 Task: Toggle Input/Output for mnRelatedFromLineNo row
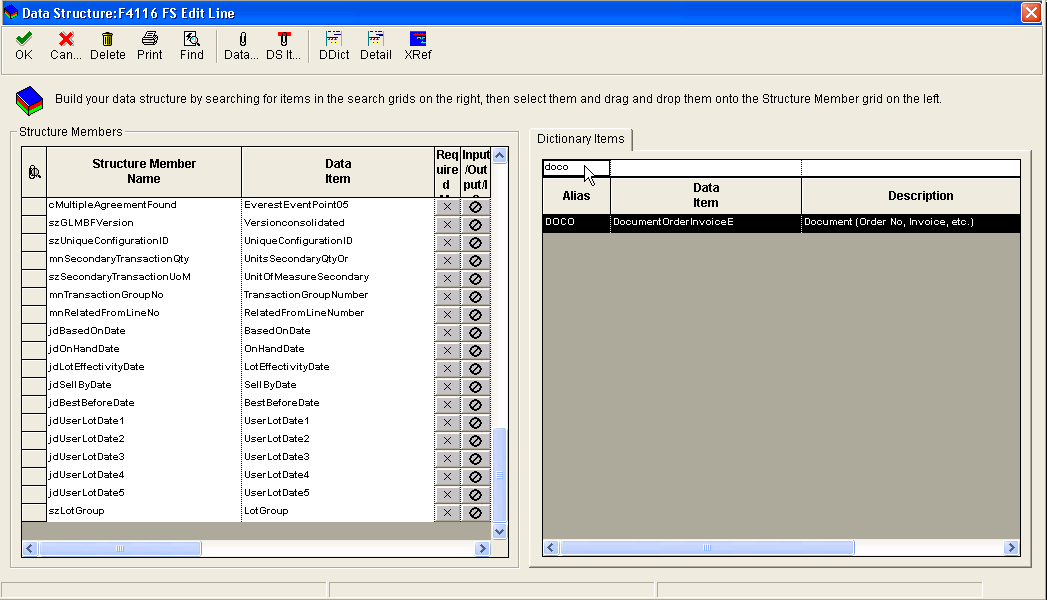point(475,315)
